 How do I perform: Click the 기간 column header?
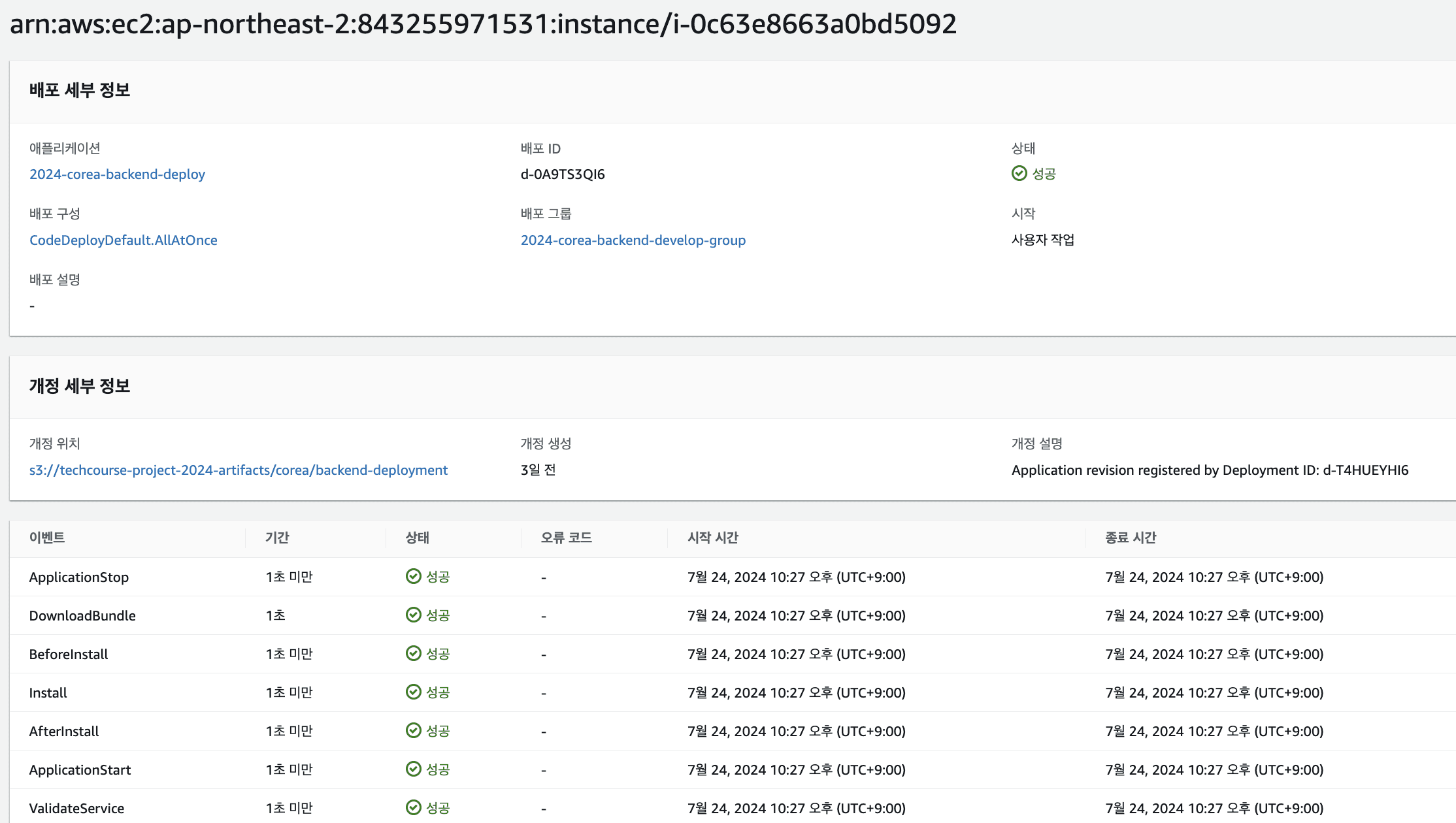click(x=277, y=538)
